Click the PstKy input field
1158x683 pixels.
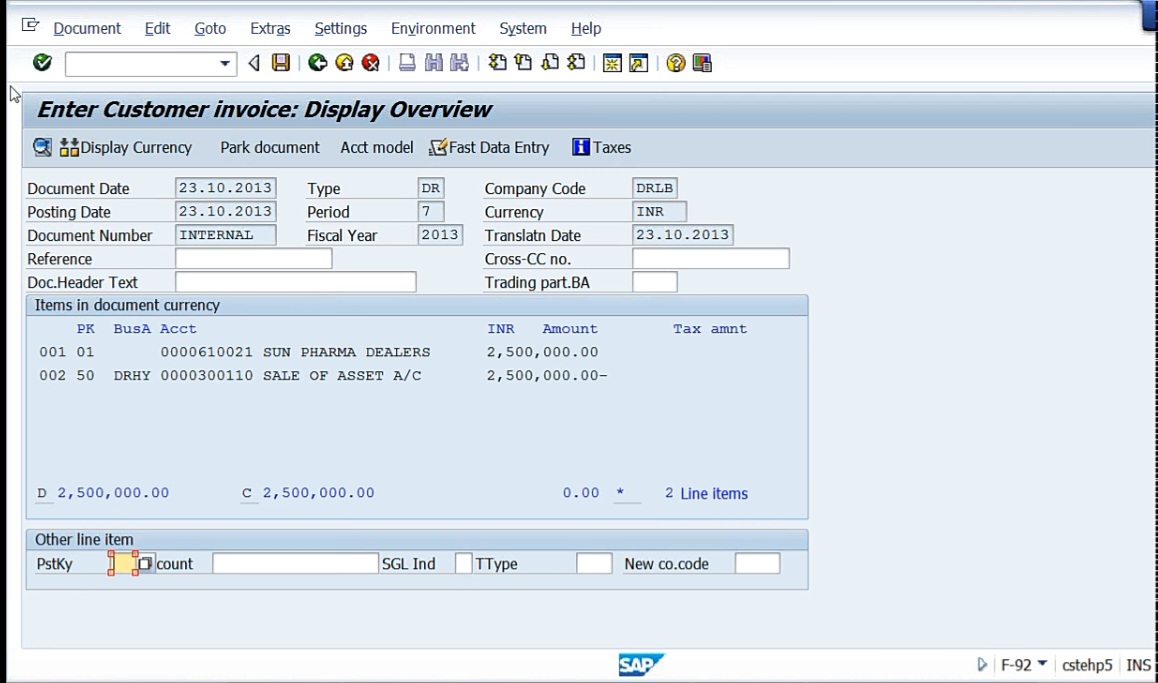123,563
